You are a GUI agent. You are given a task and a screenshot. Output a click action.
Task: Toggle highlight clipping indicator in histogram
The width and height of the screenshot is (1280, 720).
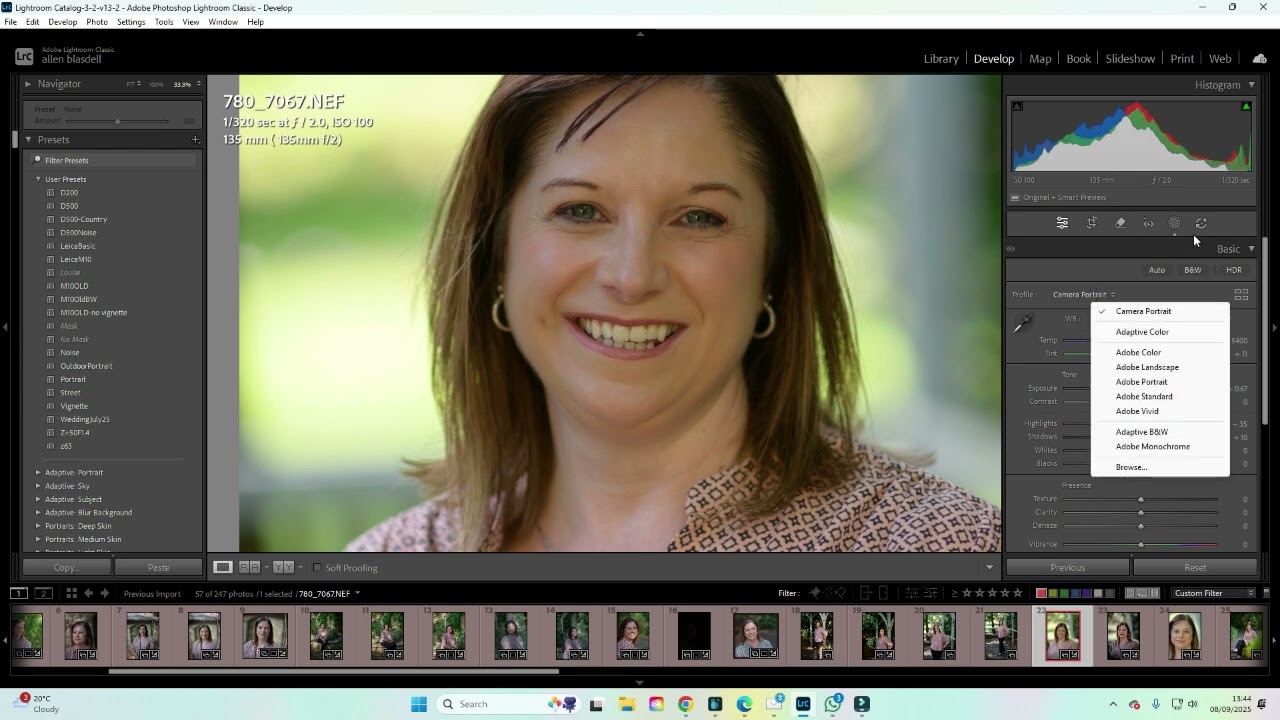coord(1246,106)
